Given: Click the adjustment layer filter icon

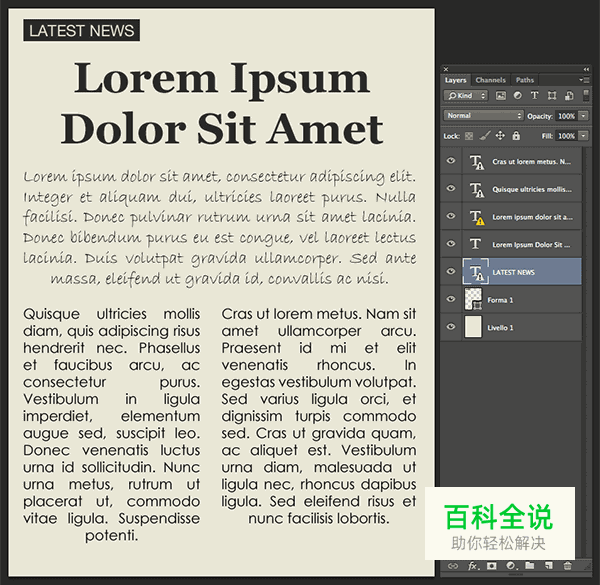Looking at the screenshot, I should point(518,96).
